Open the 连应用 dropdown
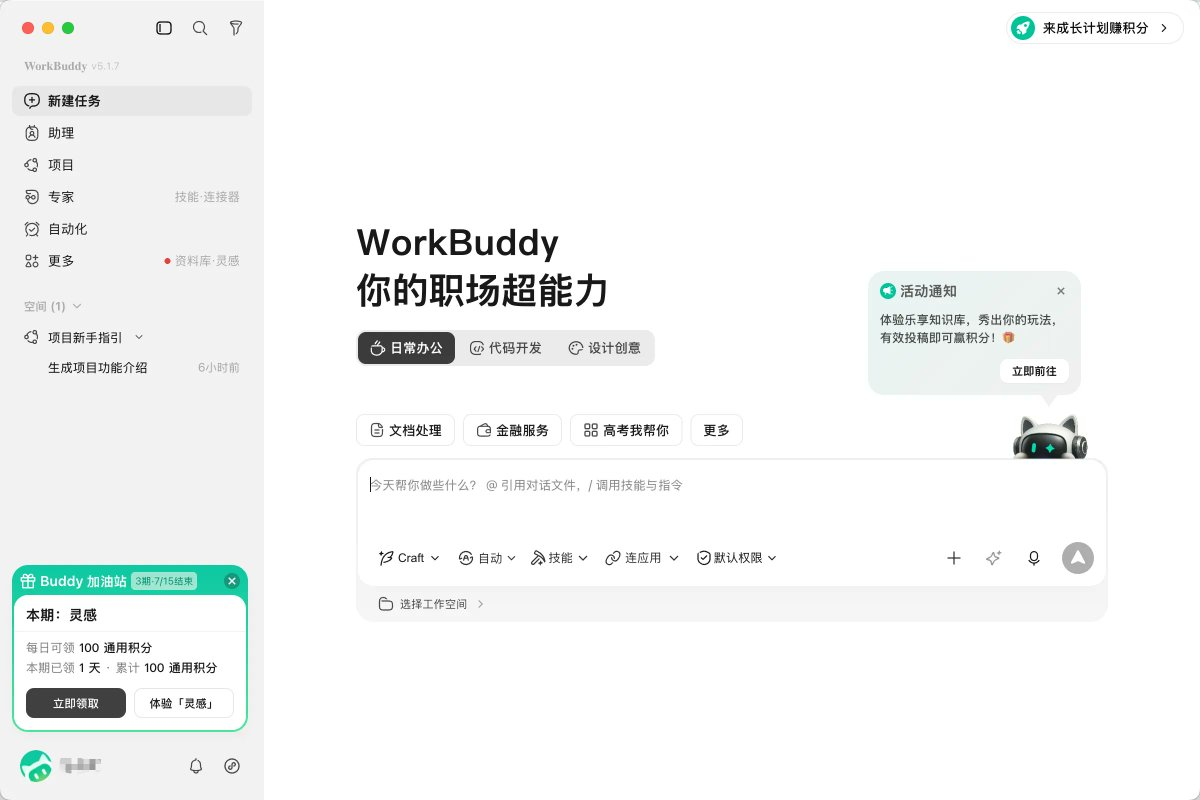 tap(642, 558)
